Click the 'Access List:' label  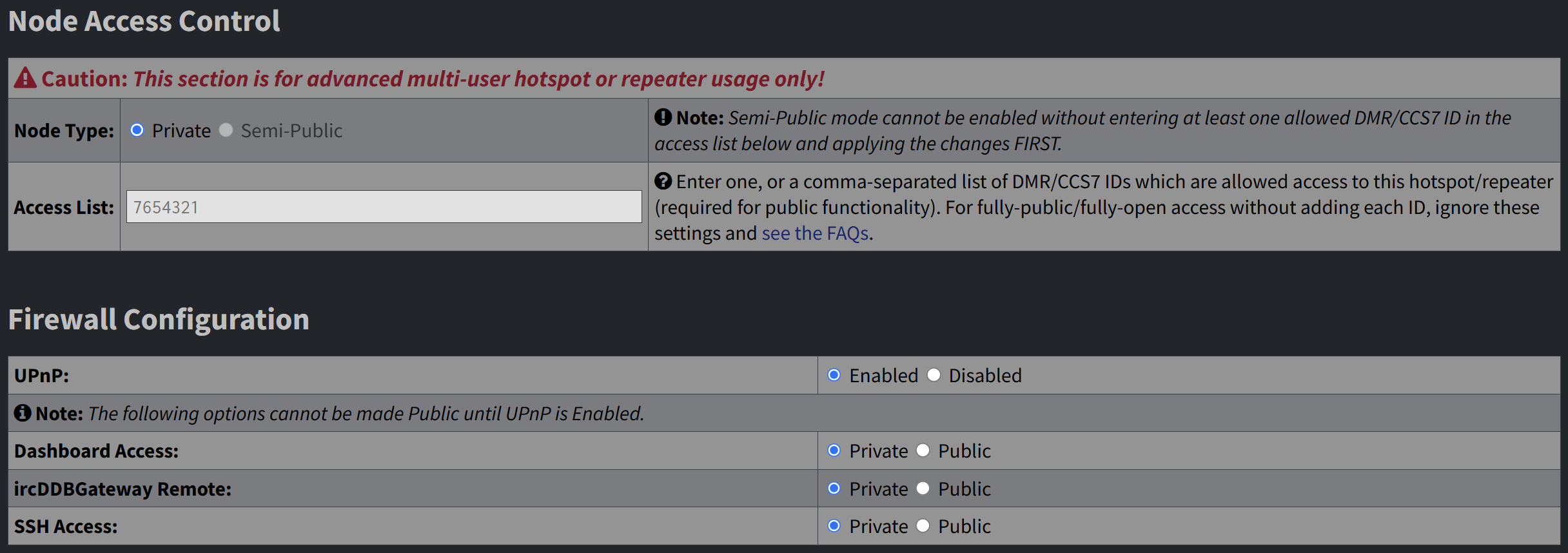[64, 208]
